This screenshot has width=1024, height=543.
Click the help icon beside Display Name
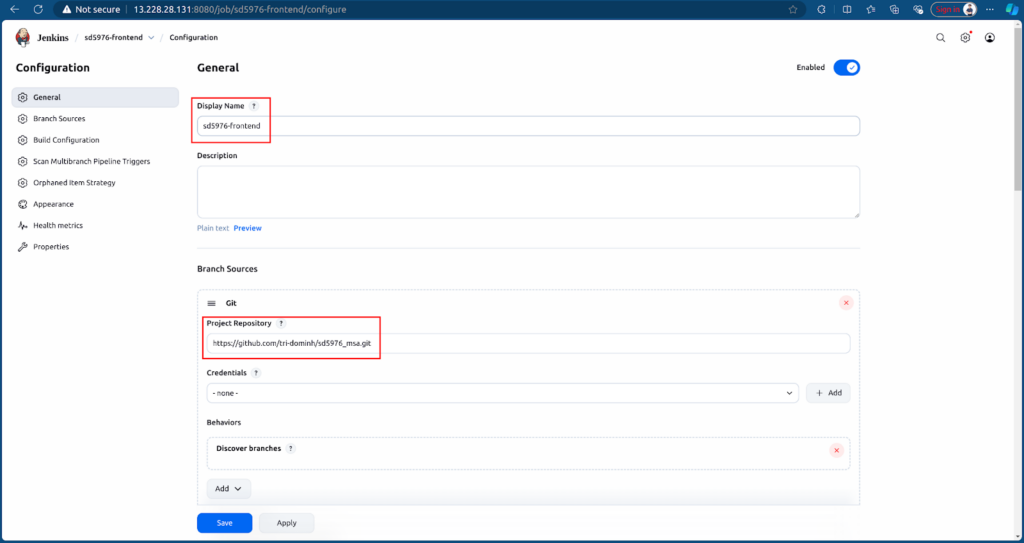254,106
